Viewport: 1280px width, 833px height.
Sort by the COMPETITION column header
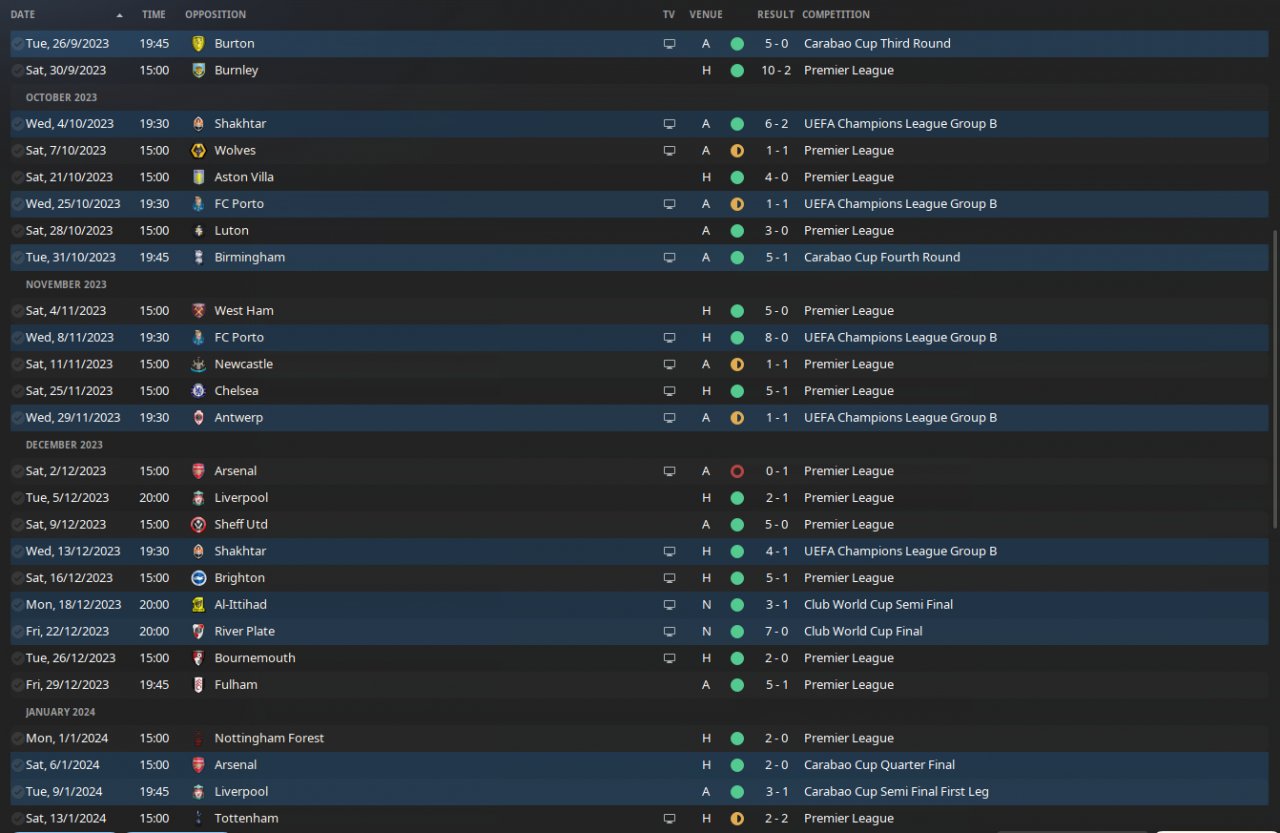tap(835, 15)
